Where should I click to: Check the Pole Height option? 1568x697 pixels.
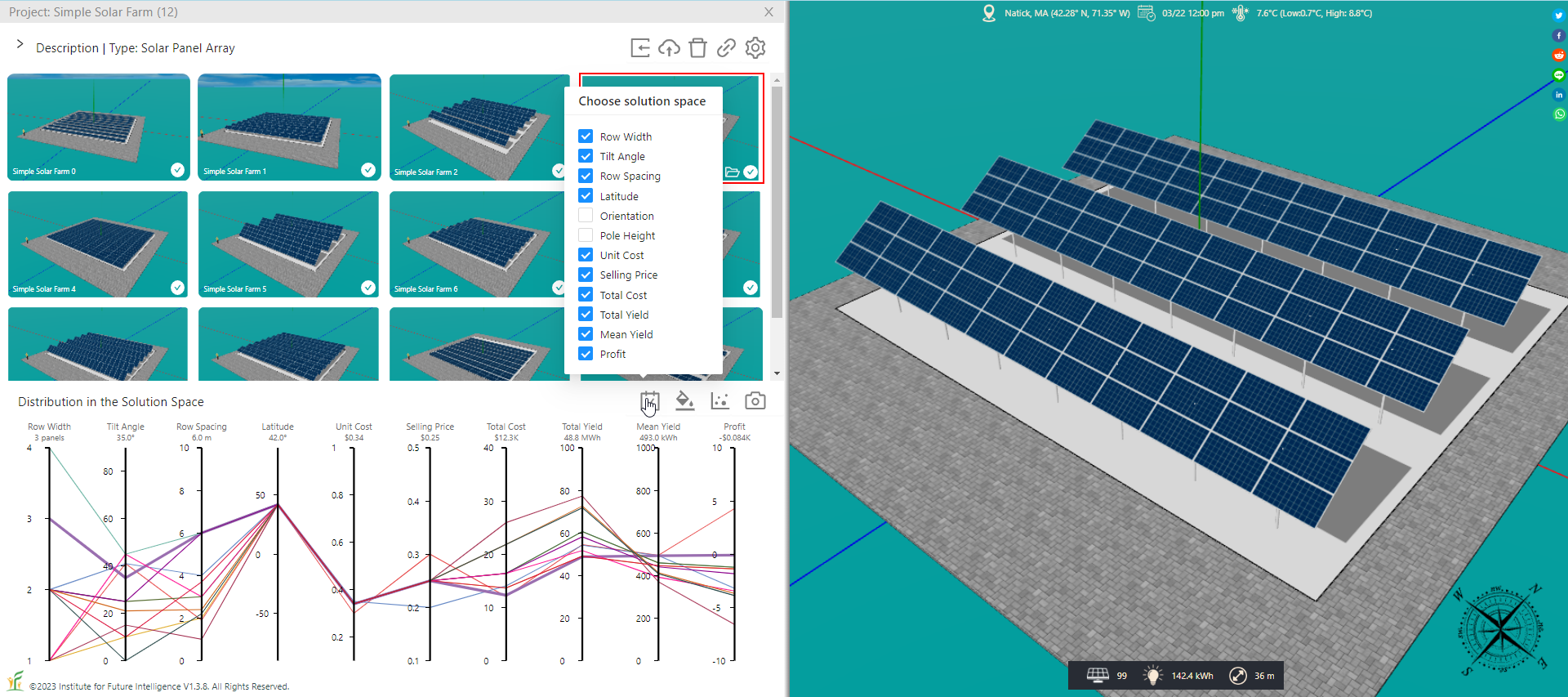coord(586,235)
